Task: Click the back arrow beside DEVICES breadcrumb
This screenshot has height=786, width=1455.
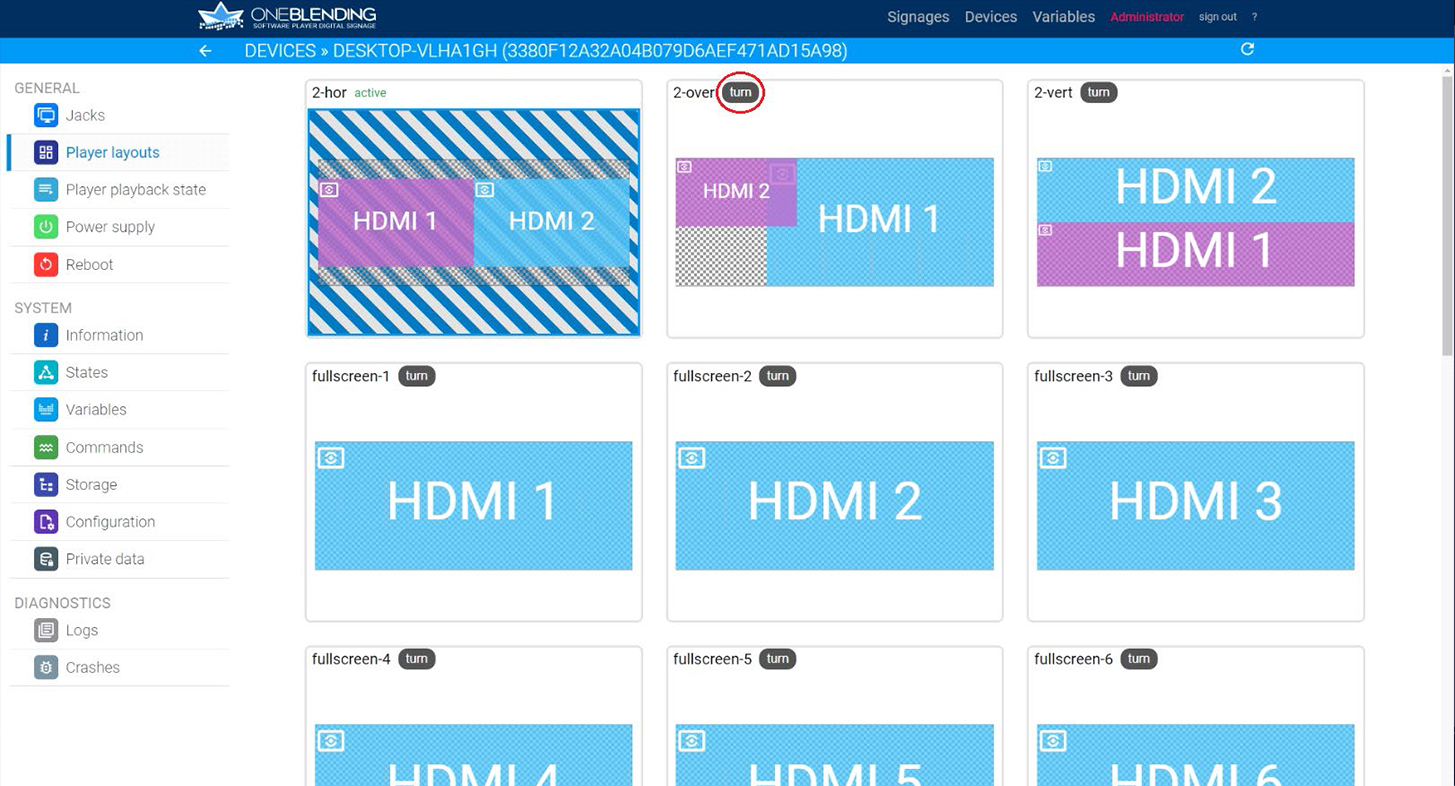Action: tap(205, 51)
